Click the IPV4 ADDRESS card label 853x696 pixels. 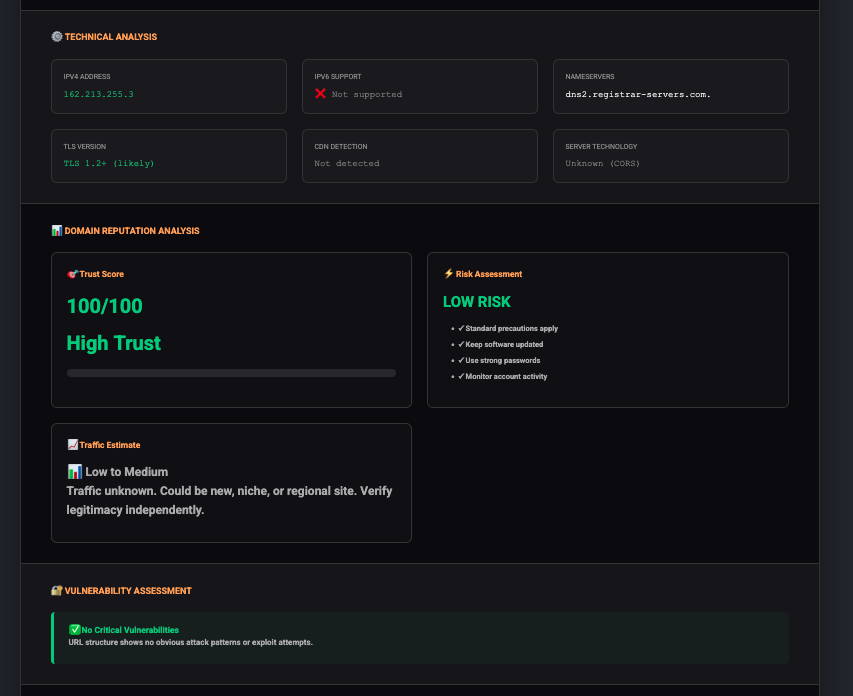point(87,77)
